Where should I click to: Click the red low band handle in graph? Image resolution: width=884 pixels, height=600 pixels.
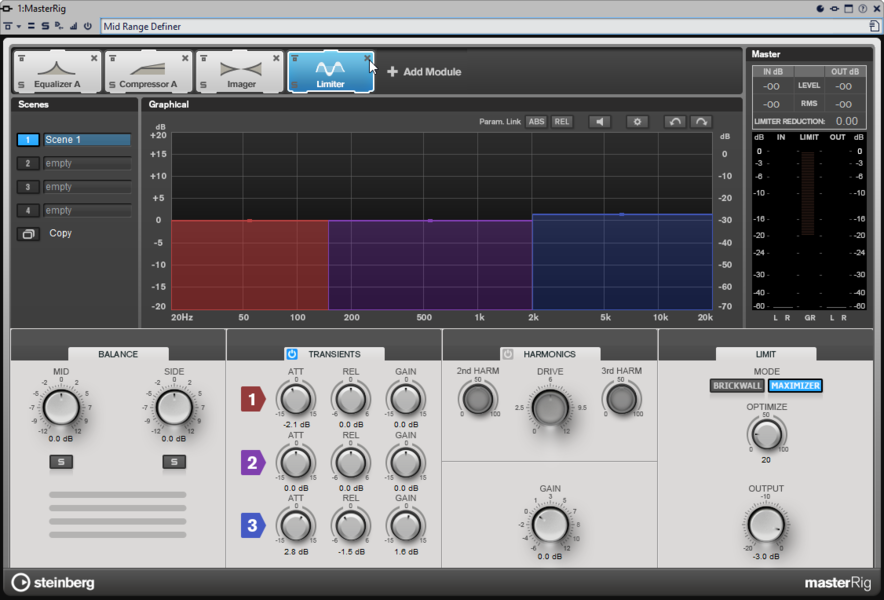pos(250,220)
